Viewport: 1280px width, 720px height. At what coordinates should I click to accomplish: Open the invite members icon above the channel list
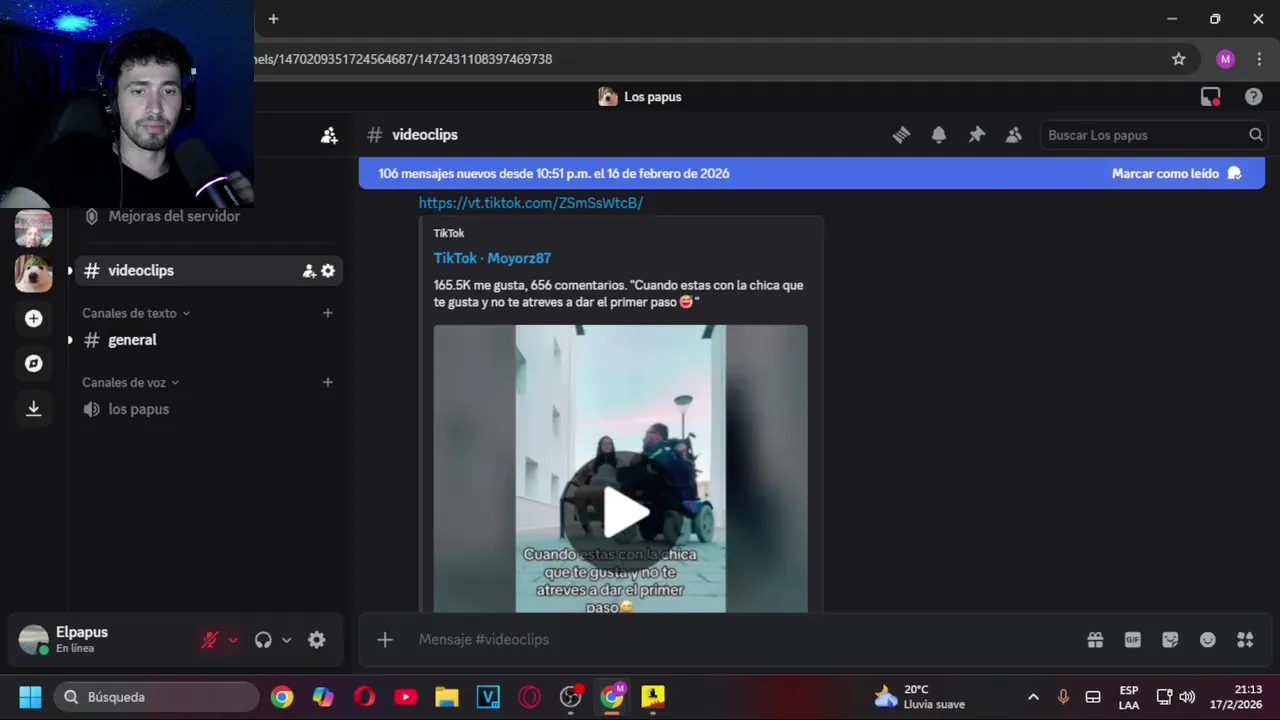point(329,135)
